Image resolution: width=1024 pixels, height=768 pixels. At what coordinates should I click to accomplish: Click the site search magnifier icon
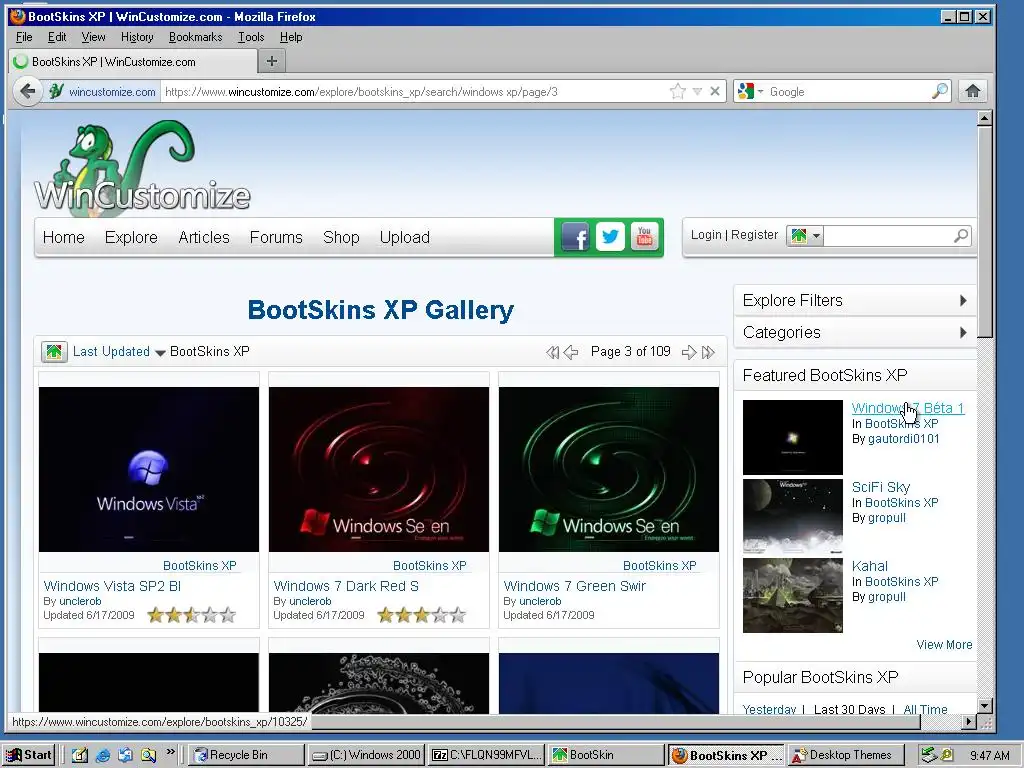[x=961, y=235]
